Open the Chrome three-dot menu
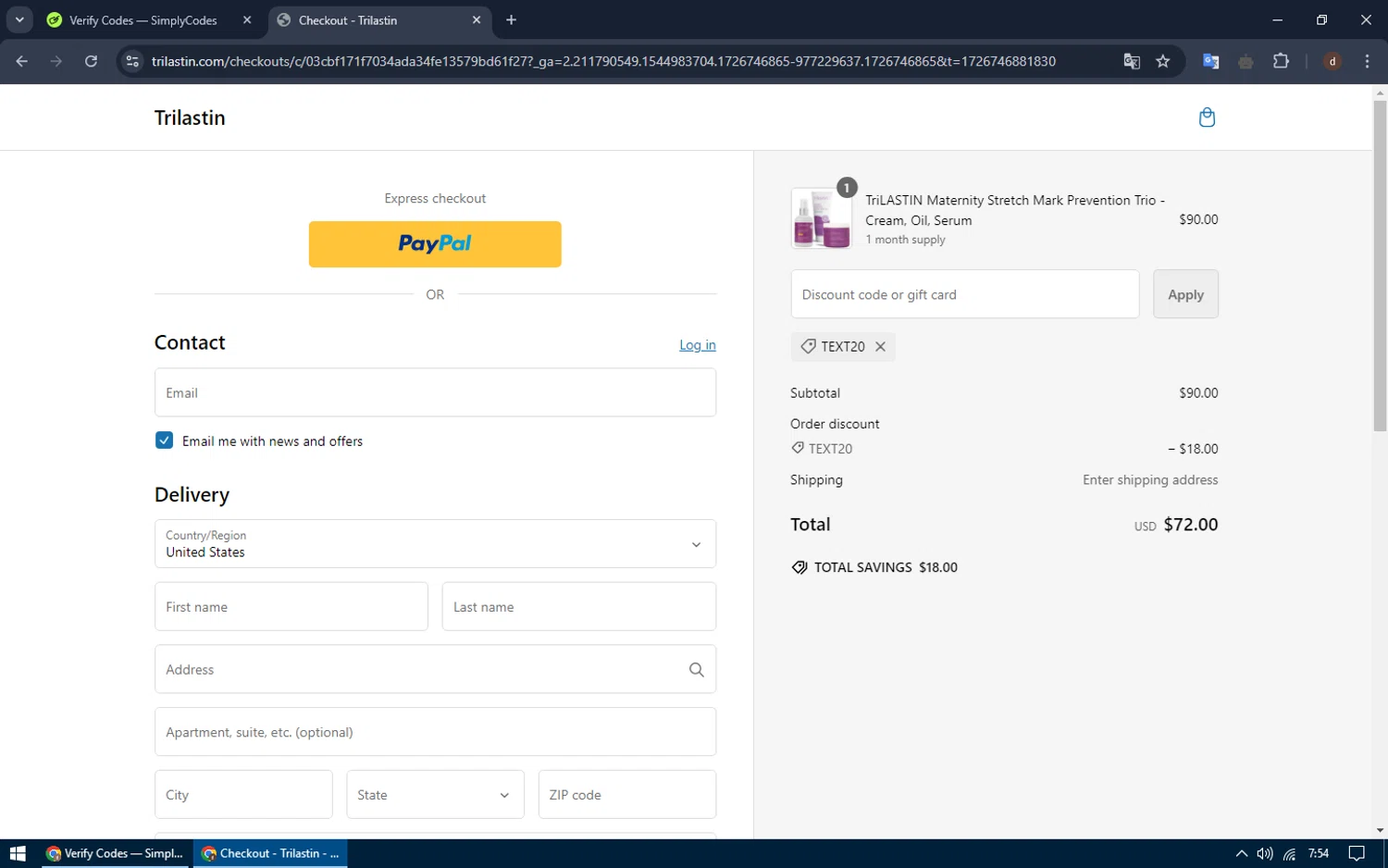This screenshot has width=1388, height=868. click(1367, 61)
